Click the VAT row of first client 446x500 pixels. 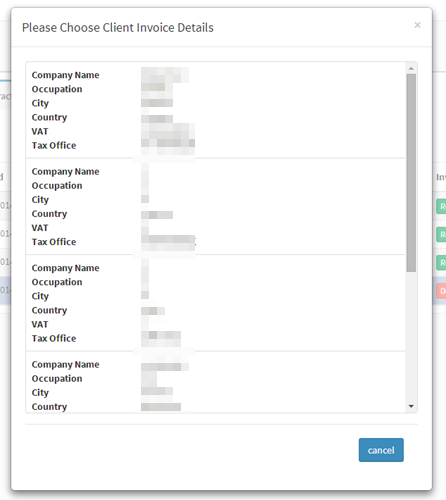(x=215, y=131)
